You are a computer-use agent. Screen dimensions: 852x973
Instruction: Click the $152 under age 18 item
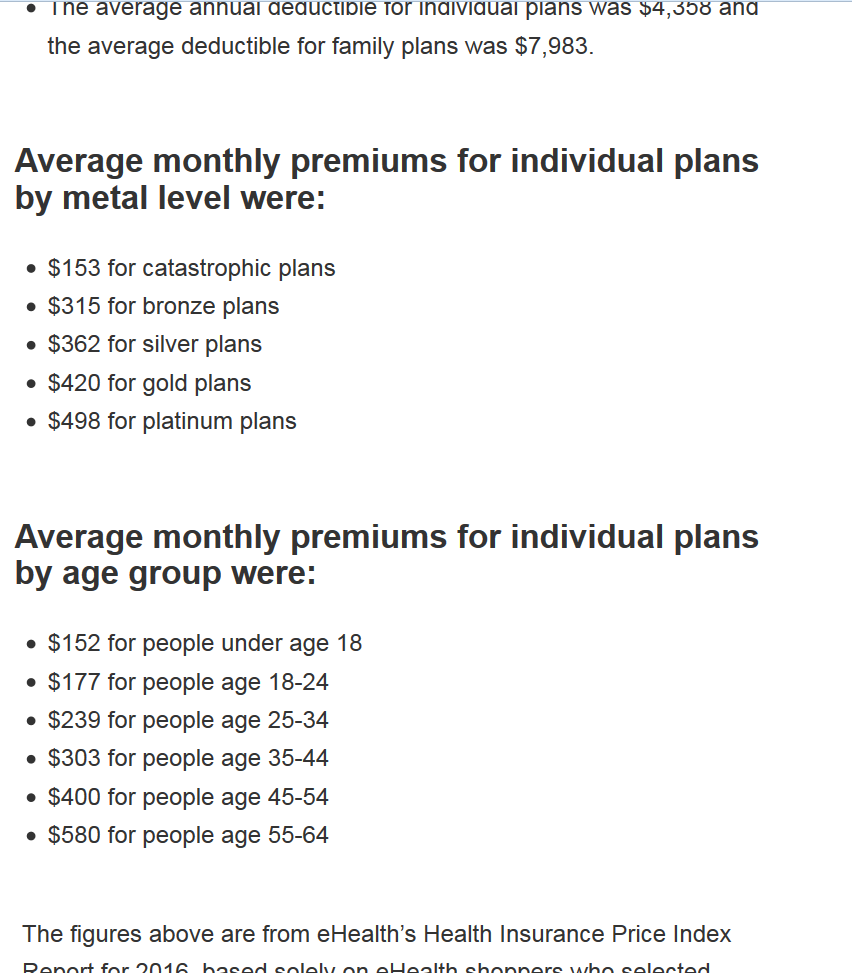tap(205, 643)
